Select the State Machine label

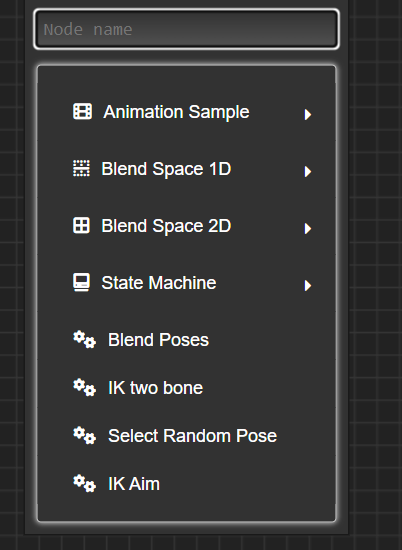[x=159, y=283]
